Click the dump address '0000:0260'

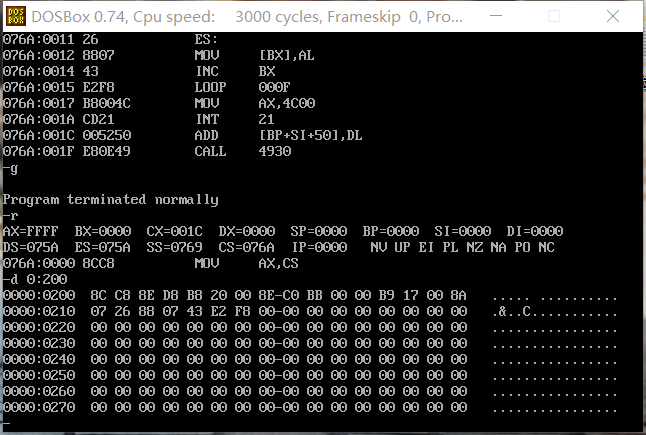pos(39,391)
